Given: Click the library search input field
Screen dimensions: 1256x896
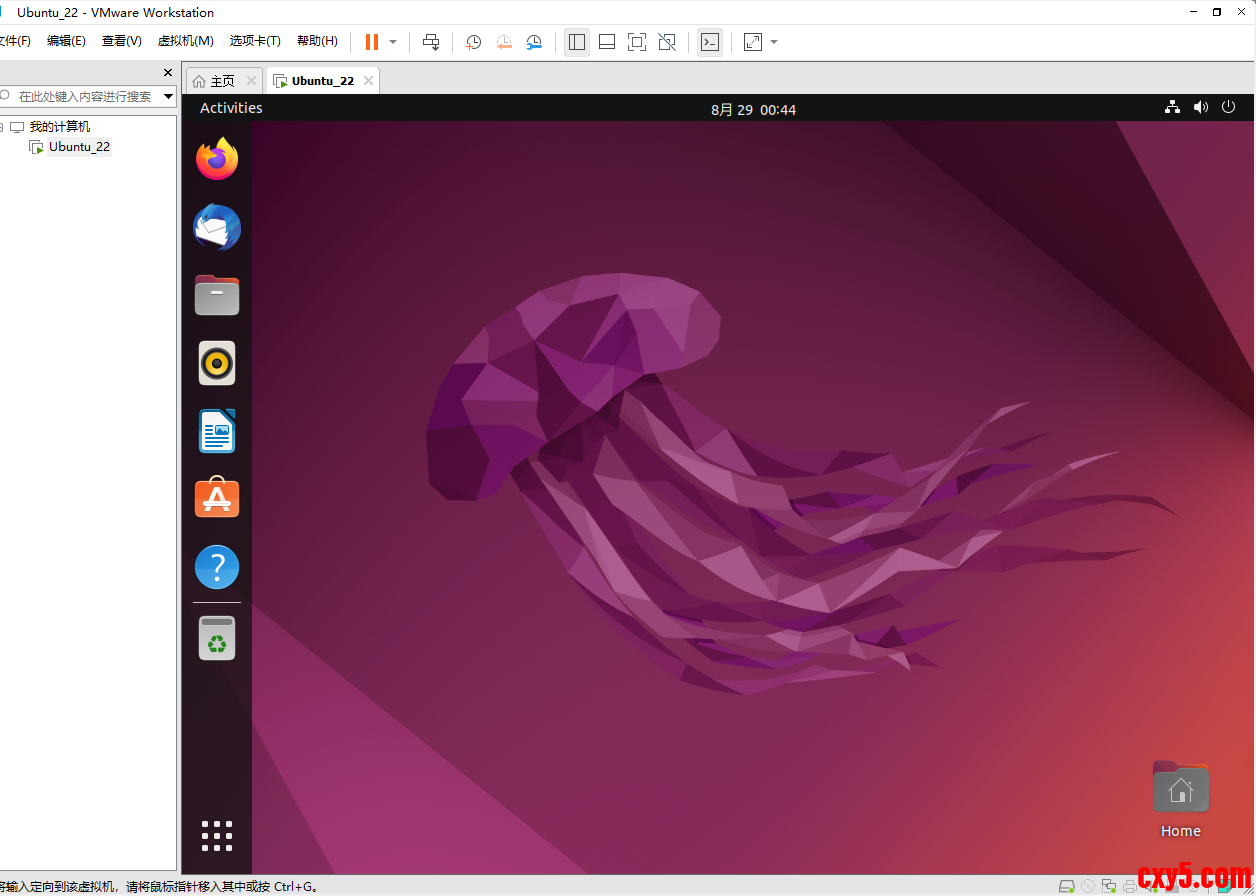Looking at the screenshot, I should 85,97.
